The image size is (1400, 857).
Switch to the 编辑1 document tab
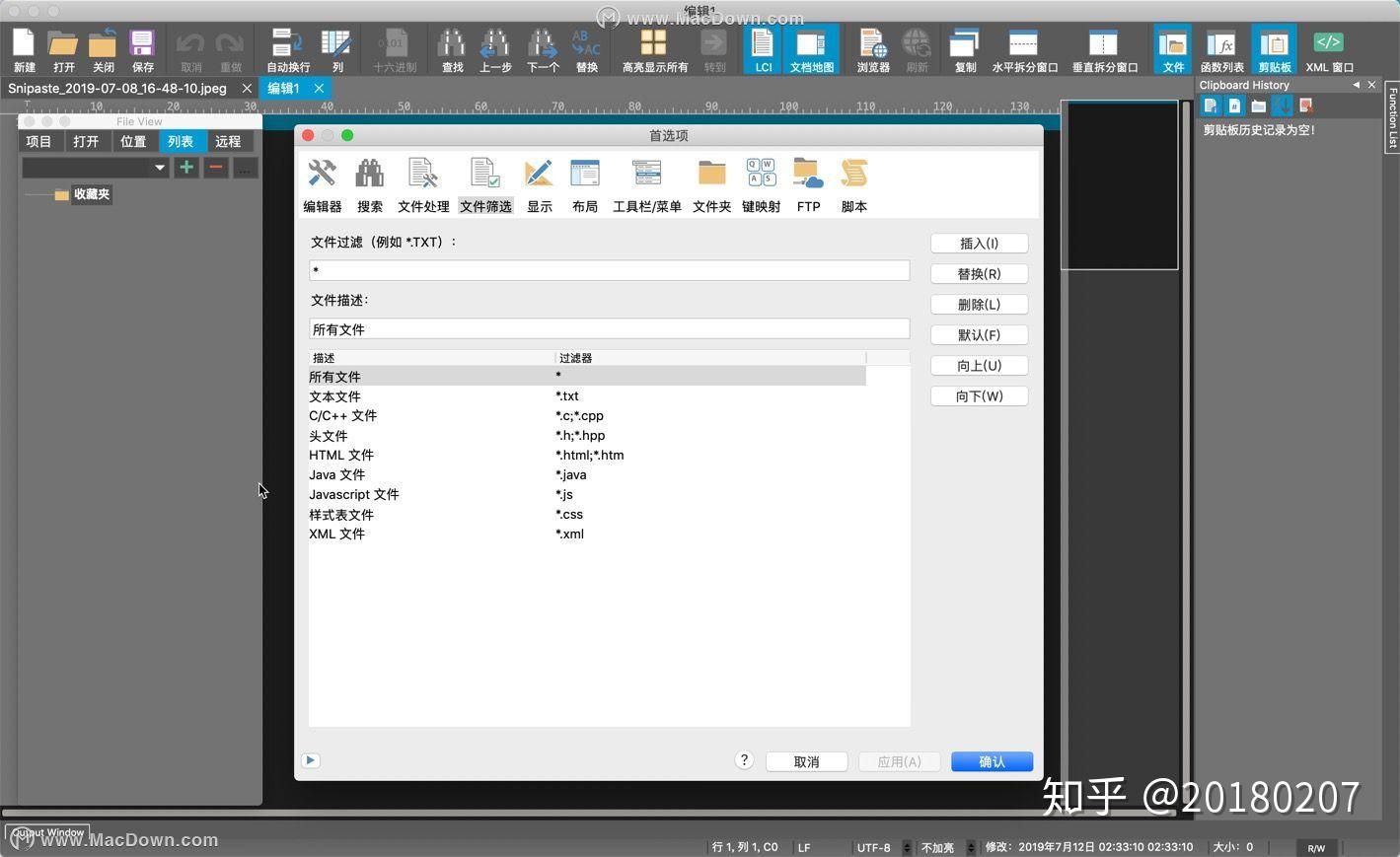point(283,88)
